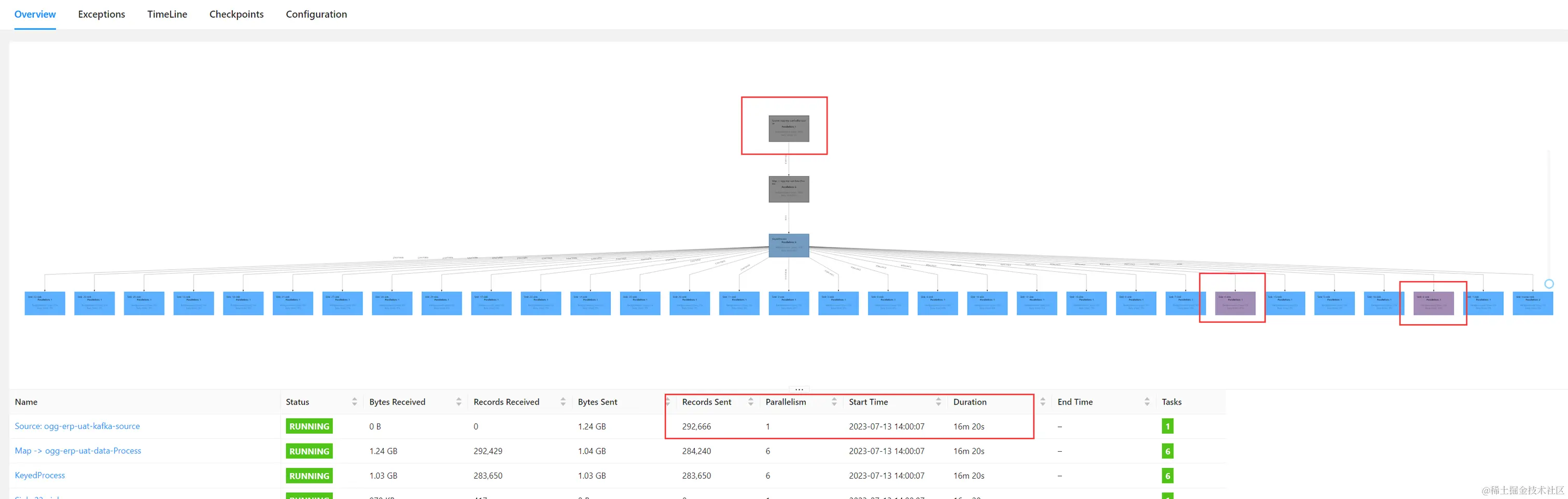1568x499 pixels.
Task: Click green tasks badge 1 for Source
Action: click(1168, 426)
